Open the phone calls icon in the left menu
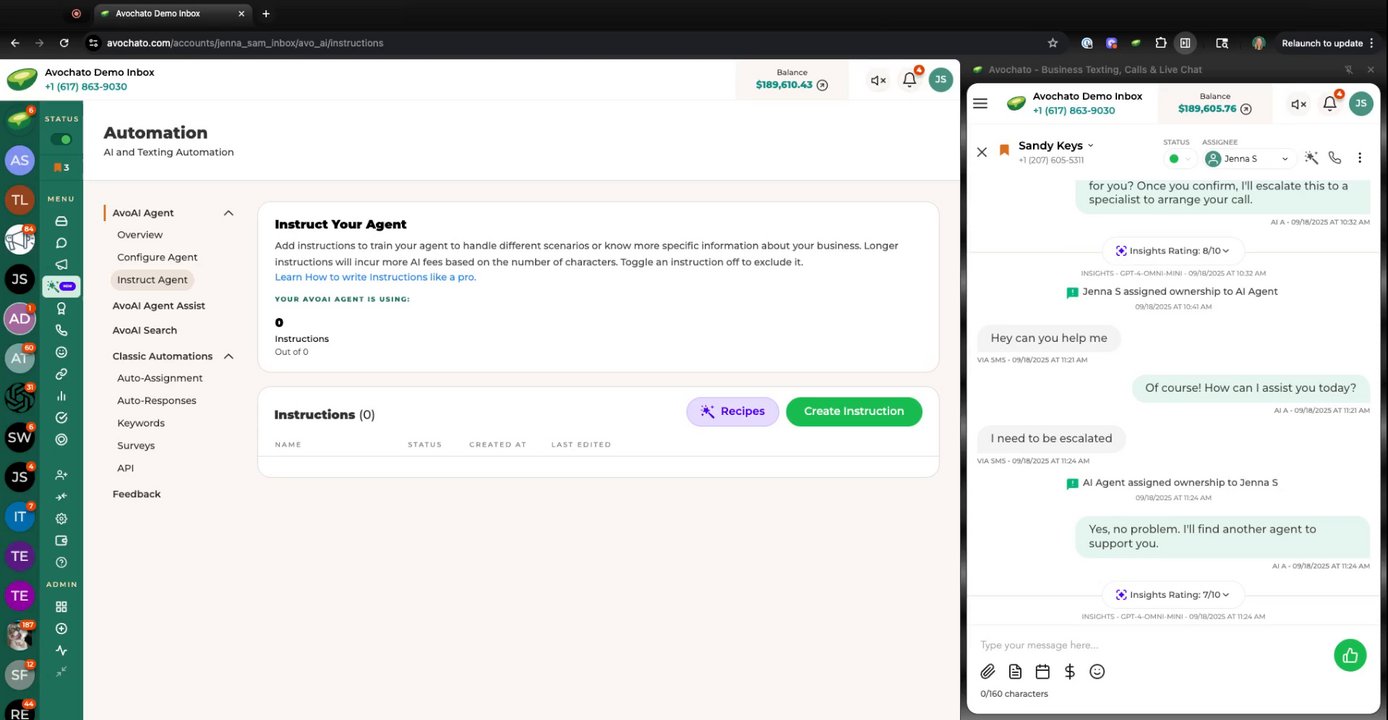 coord(61,330)
